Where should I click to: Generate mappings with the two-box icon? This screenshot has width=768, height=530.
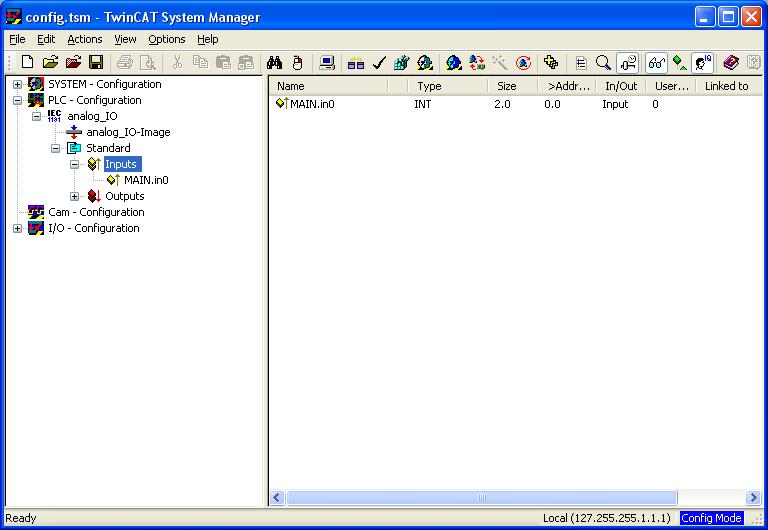356,62
